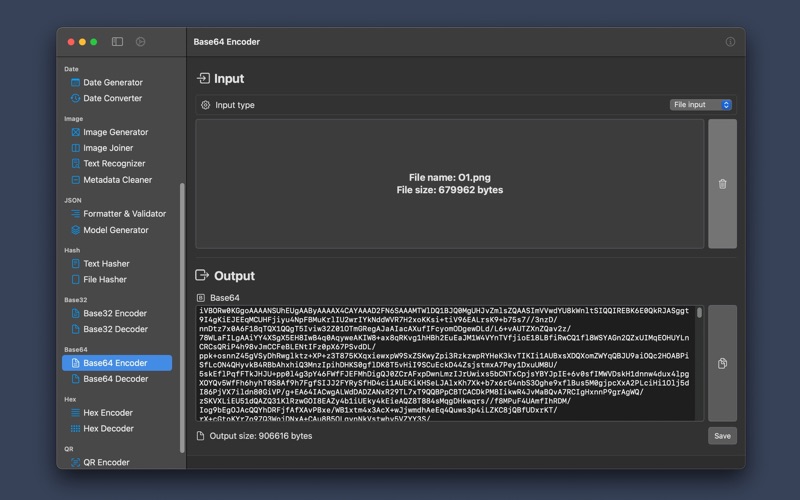Click the Base64 output scrollbar thumb

pyautogui.click(x=699, y=312)
